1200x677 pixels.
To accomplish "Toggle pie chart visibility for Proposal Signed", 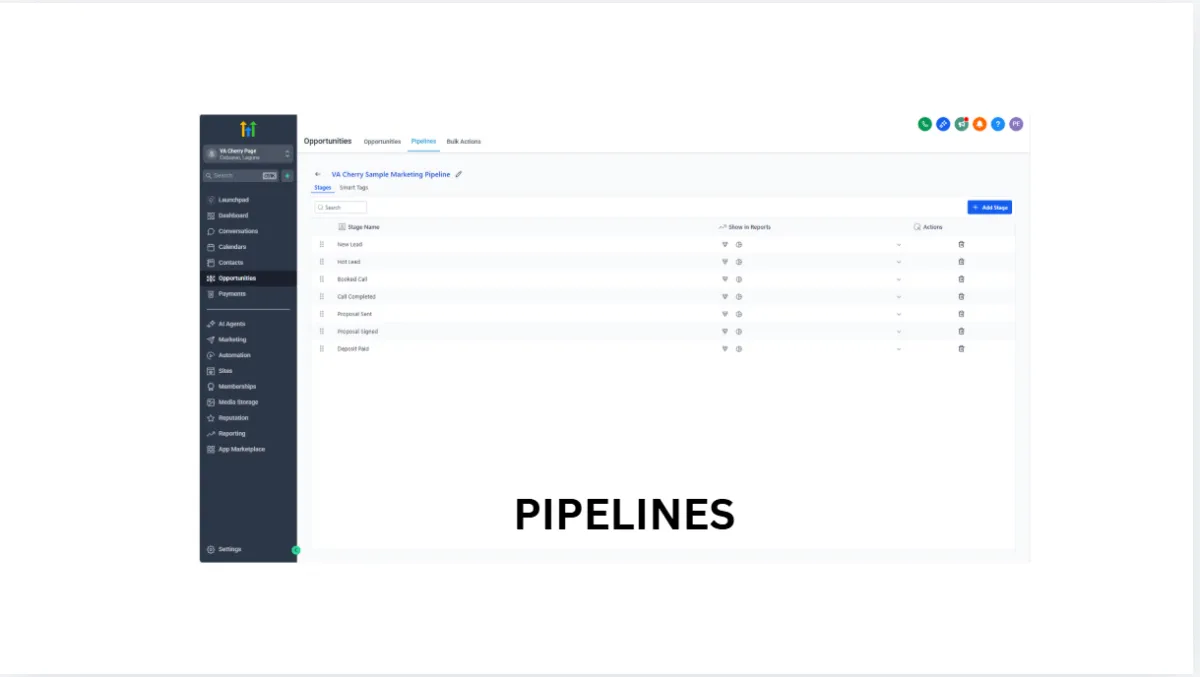I will pos(739,331).
